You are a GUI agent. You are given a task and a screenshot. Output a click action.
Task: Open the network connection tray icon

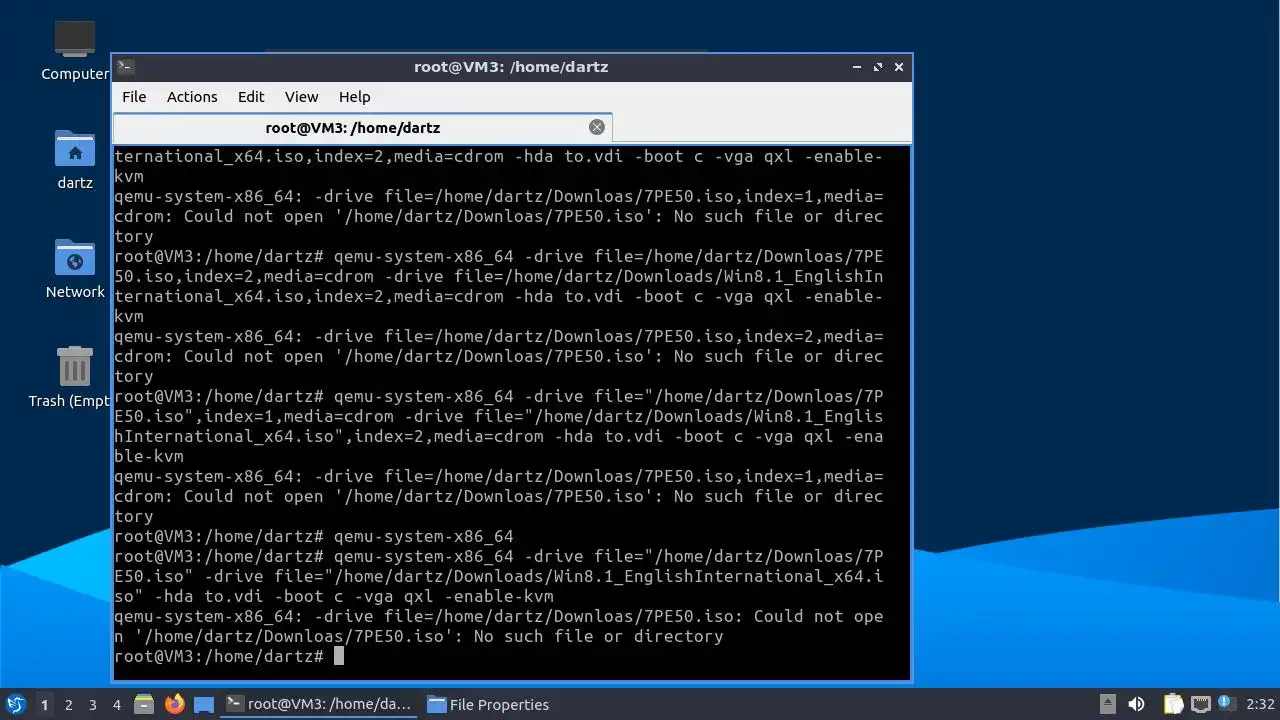tap(1201, 704)
